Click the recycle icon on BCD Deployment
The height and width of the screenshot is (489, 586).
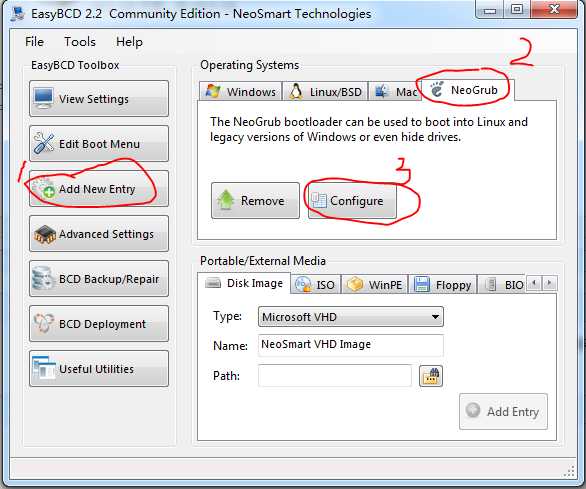coord(44,323)
